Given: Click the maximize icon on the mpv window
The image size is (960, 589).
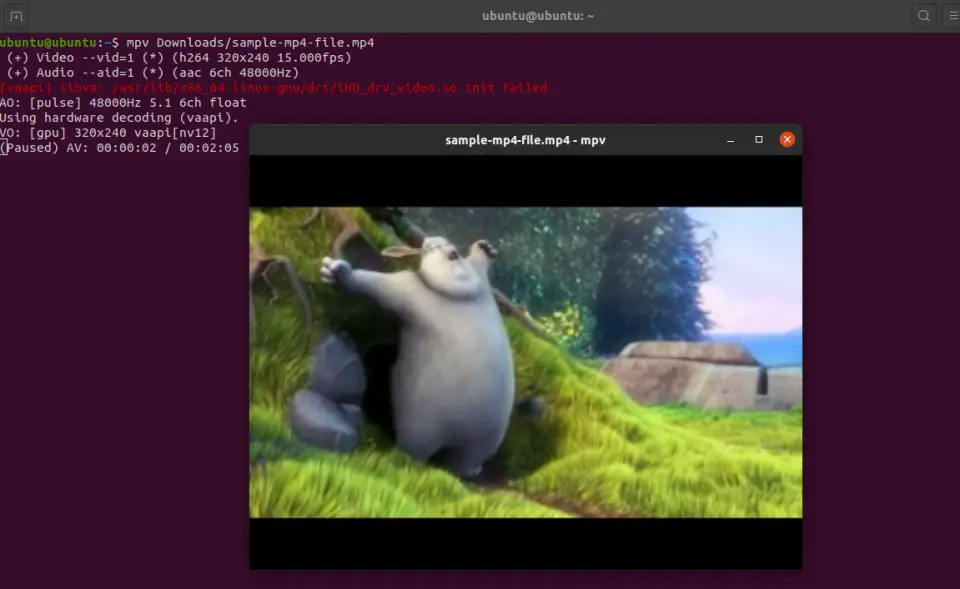Looking at the screenshot, I should click(x=757, y=140).
